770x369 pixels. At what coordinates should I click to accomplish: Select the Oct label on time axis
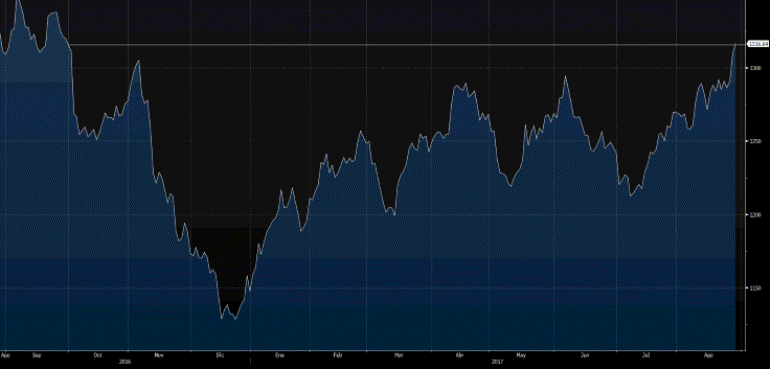click(x=98, y=354)
